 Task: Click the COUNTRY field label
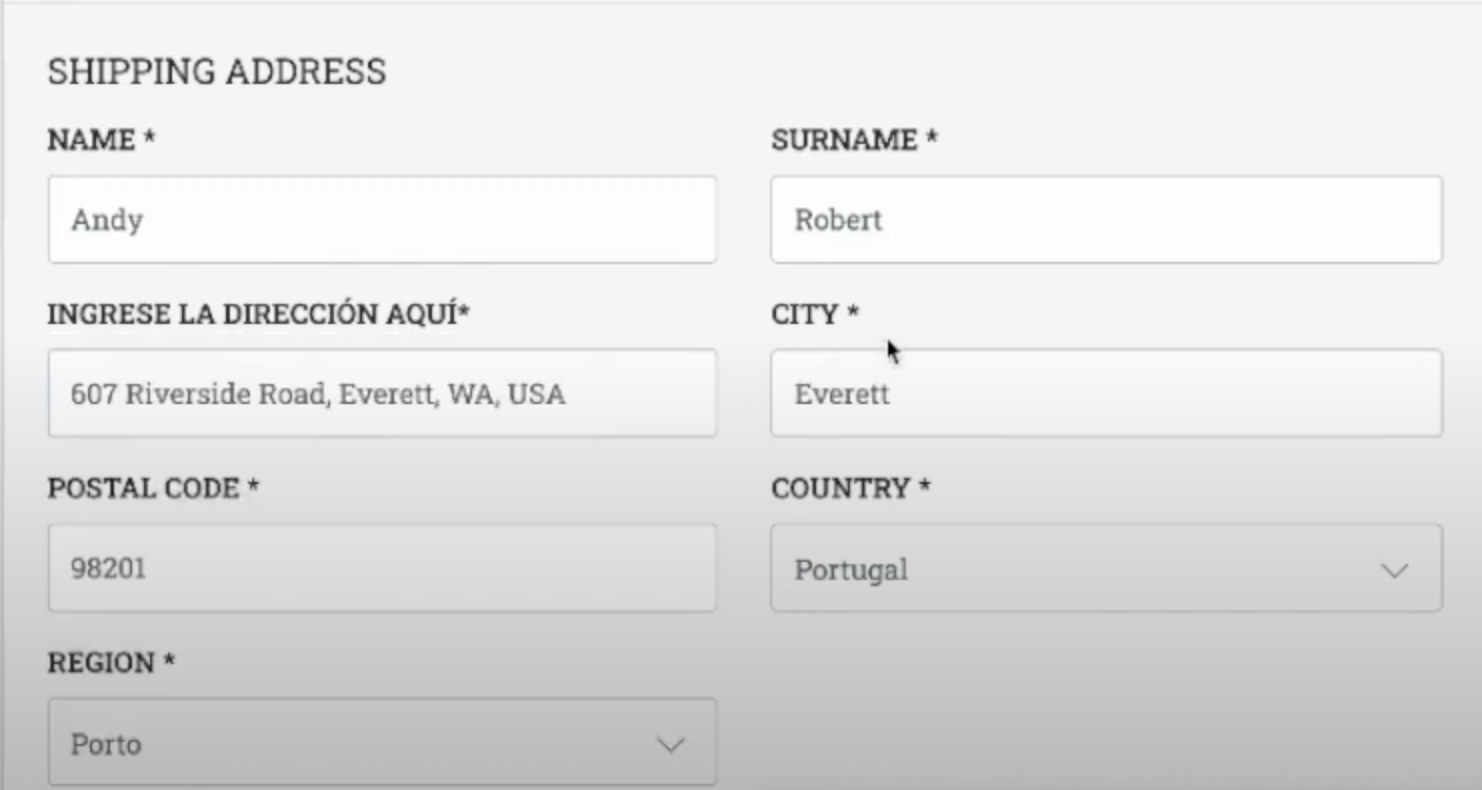(x=851, y=488)
